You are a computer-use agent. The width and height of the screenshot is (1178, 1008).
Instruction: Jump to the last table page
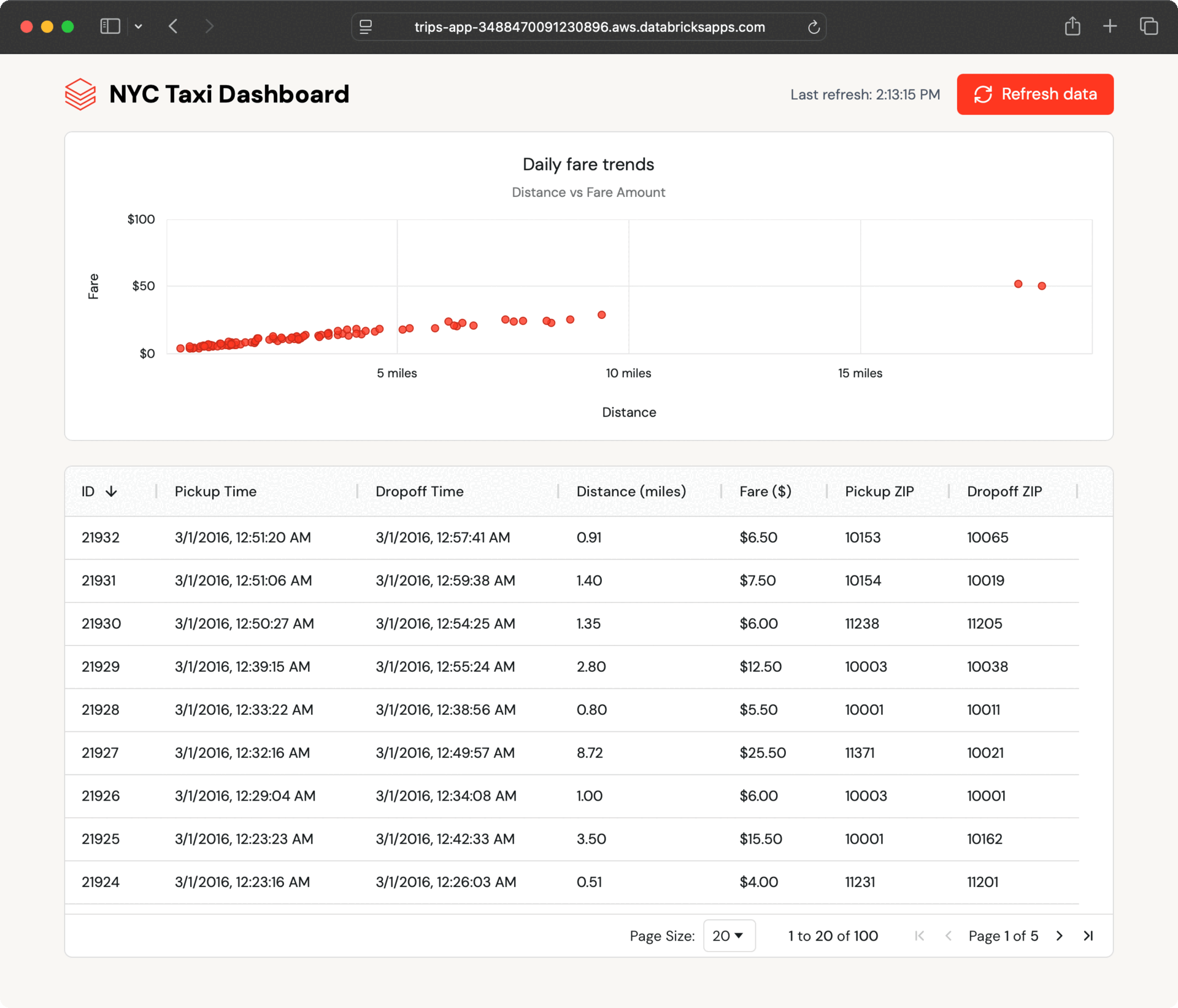[x=1088, y=936]
